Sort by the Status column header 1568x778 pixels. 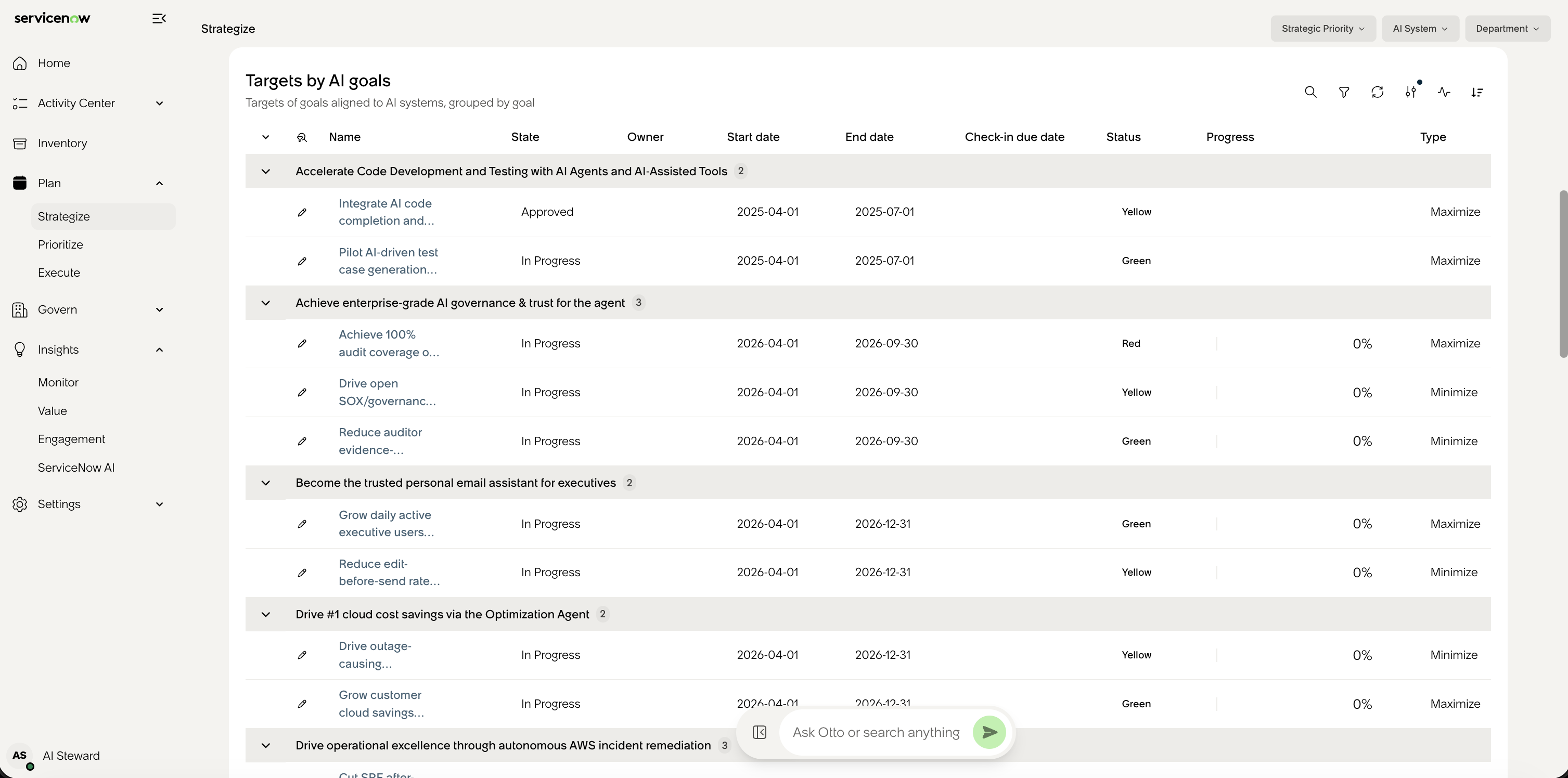[x=1123, y=137]
